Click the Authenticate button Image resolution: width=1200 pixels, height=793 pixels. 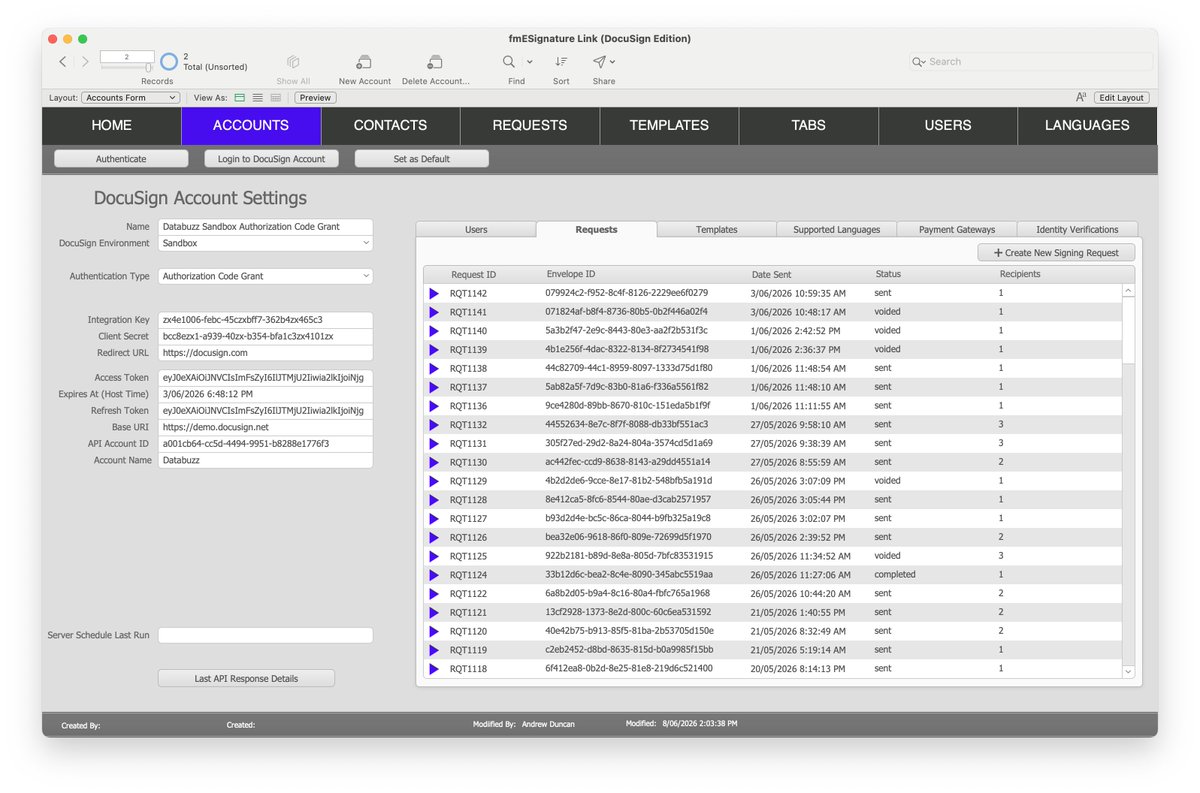[x=121, y=159]
